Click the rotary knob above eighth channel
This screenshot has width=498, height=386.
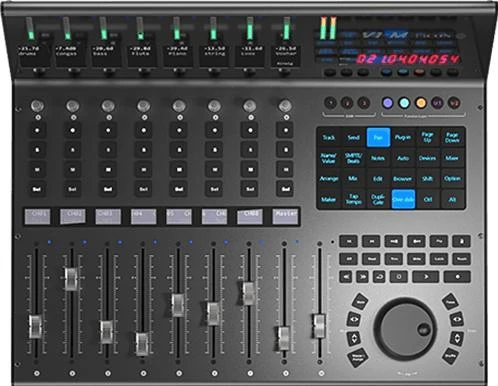[285, 106]
